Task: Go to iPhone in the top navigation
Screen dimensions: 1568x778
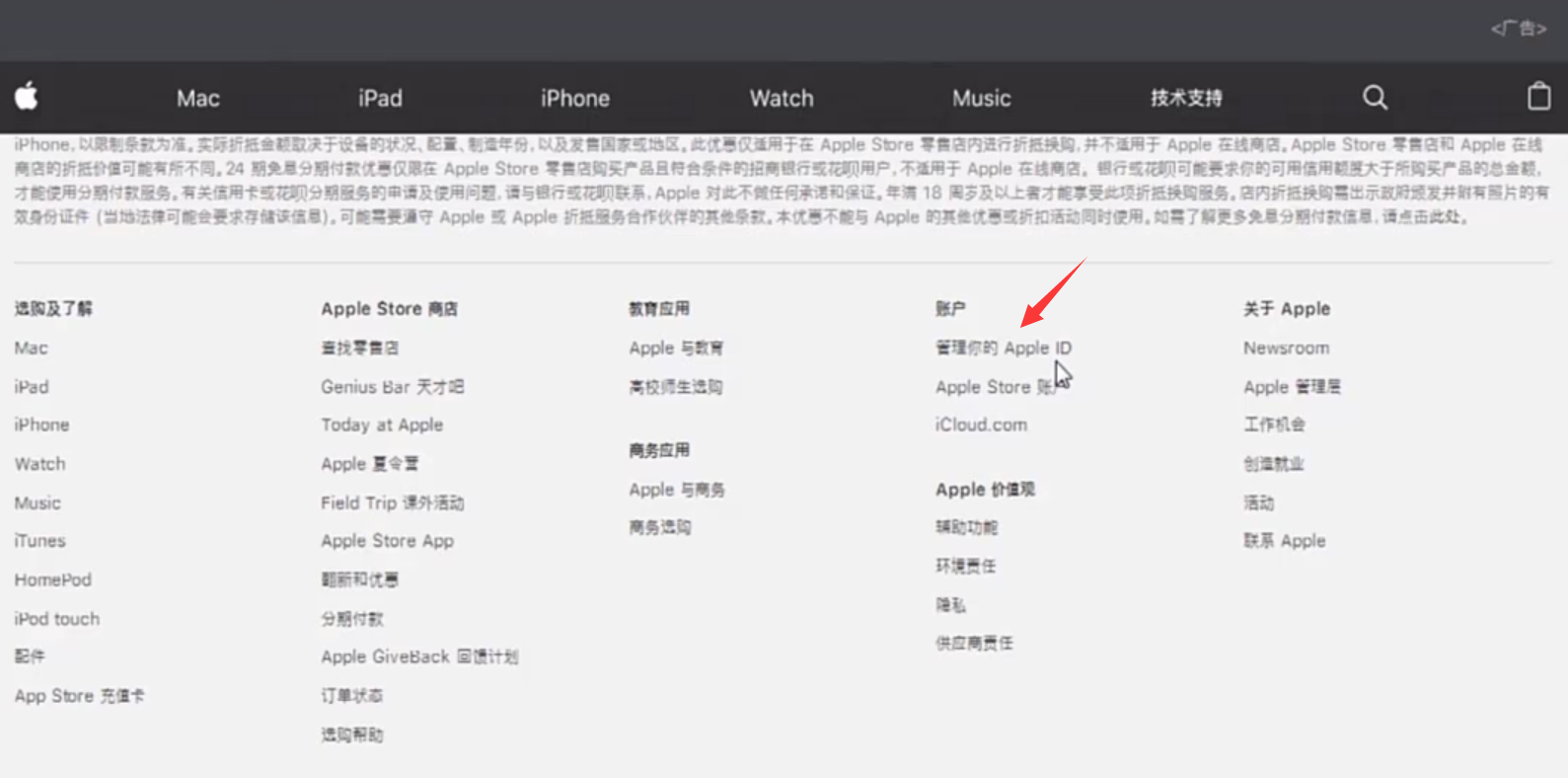Action: [x=574, y=99]
